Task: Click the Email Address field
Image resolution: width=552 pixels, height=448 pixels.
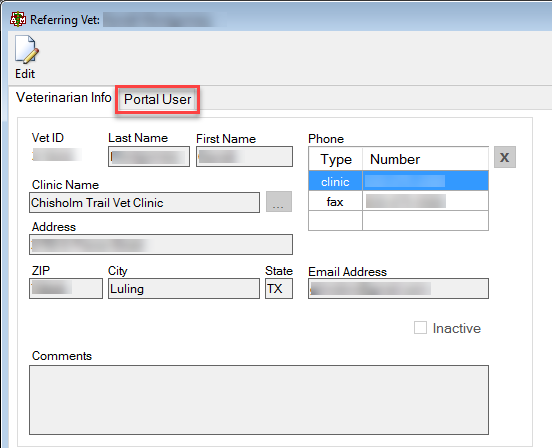Action: coord(399,289)
